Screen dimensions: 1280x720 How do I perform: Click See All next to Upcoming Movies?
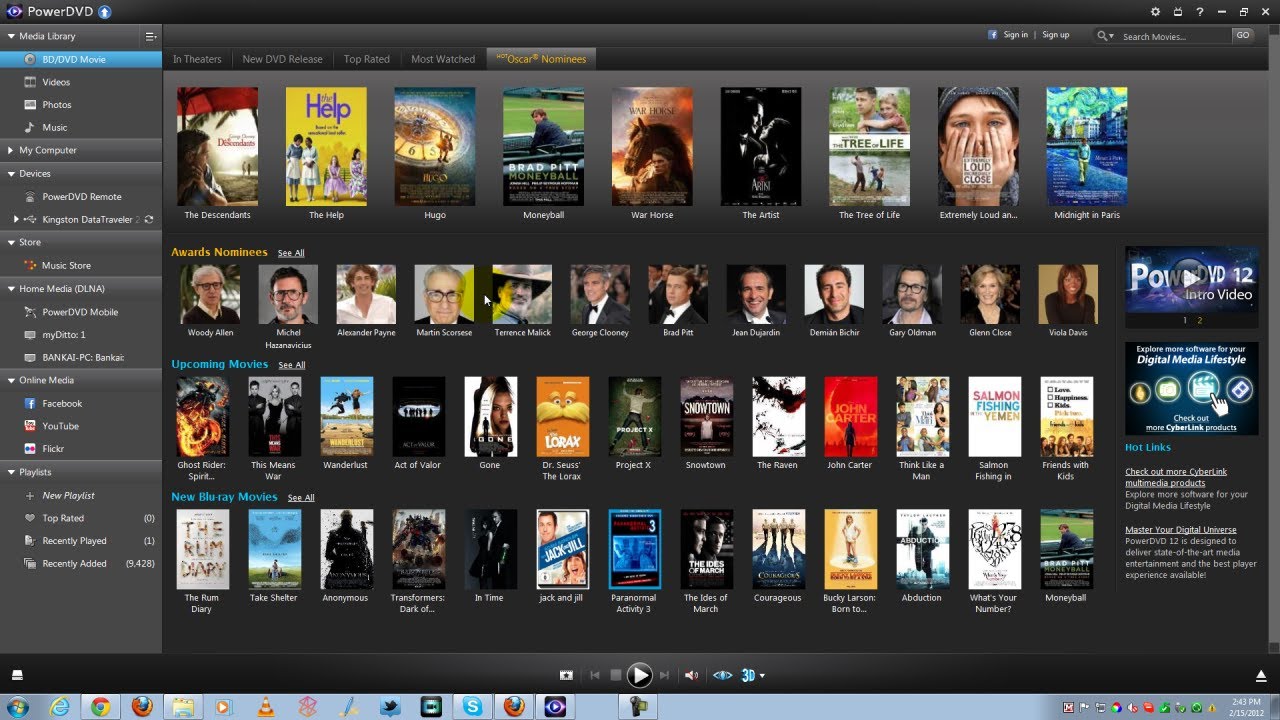click(x=292, y=365)
